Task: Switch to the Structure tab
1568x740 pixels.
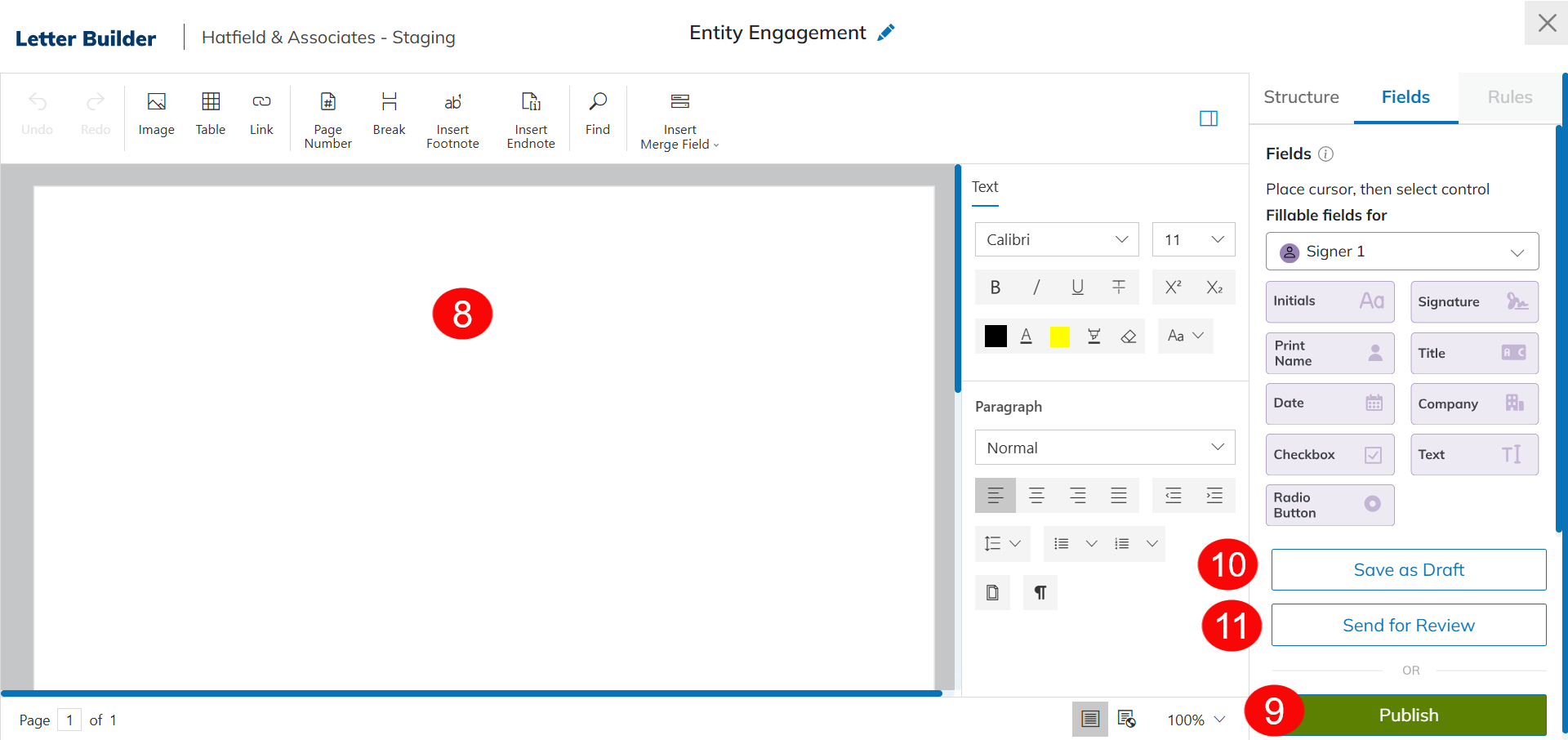Action: point(1301,97)
